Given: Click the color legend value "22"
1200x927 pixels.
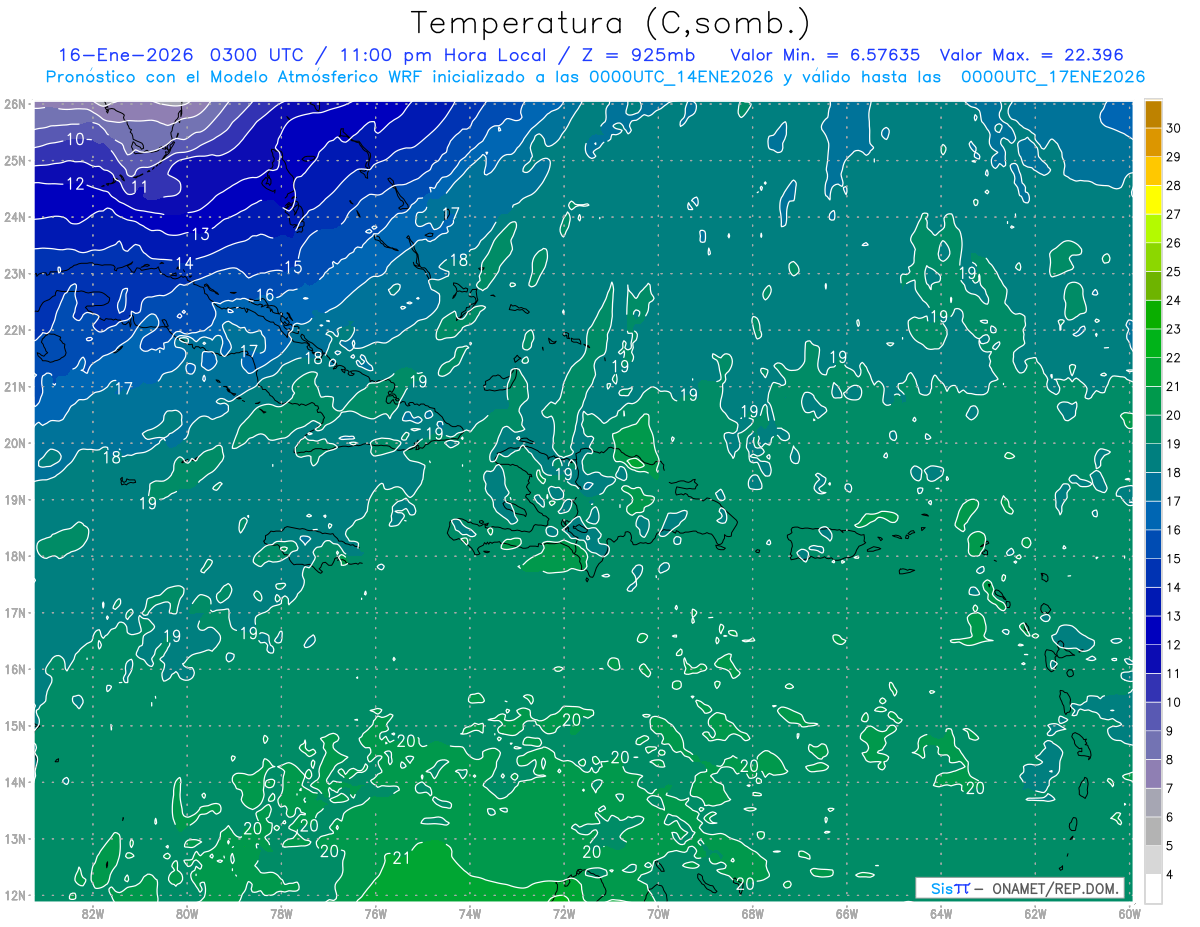Looking at the screenshot, I should tap(1173, 358).
